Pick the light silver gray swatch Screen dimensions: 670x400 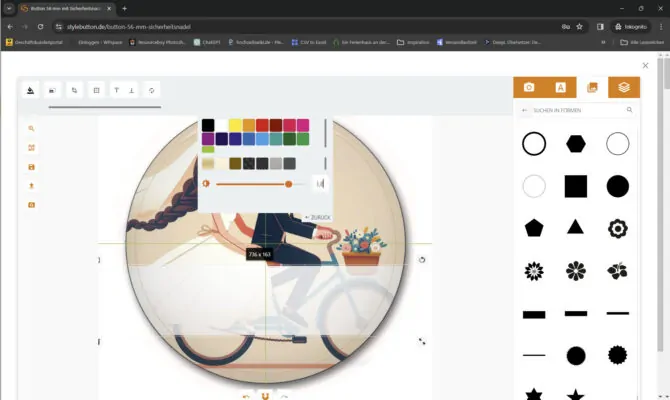(x=276, y=163)
